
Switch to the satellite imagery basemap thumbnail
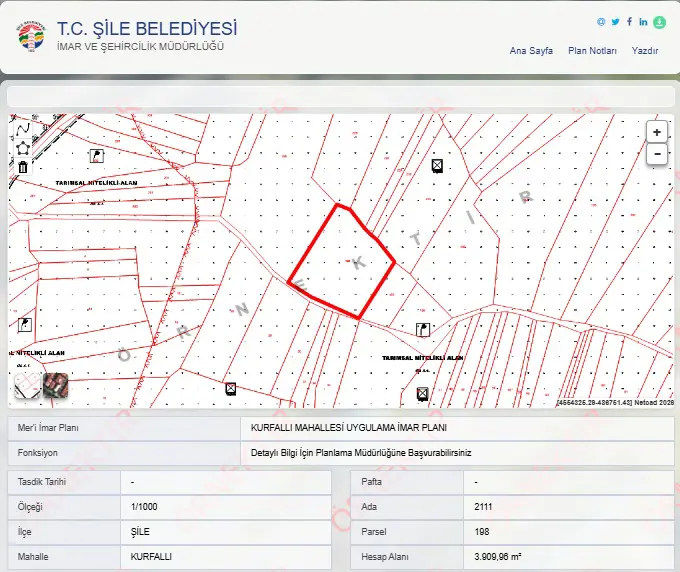pos(56,386)
